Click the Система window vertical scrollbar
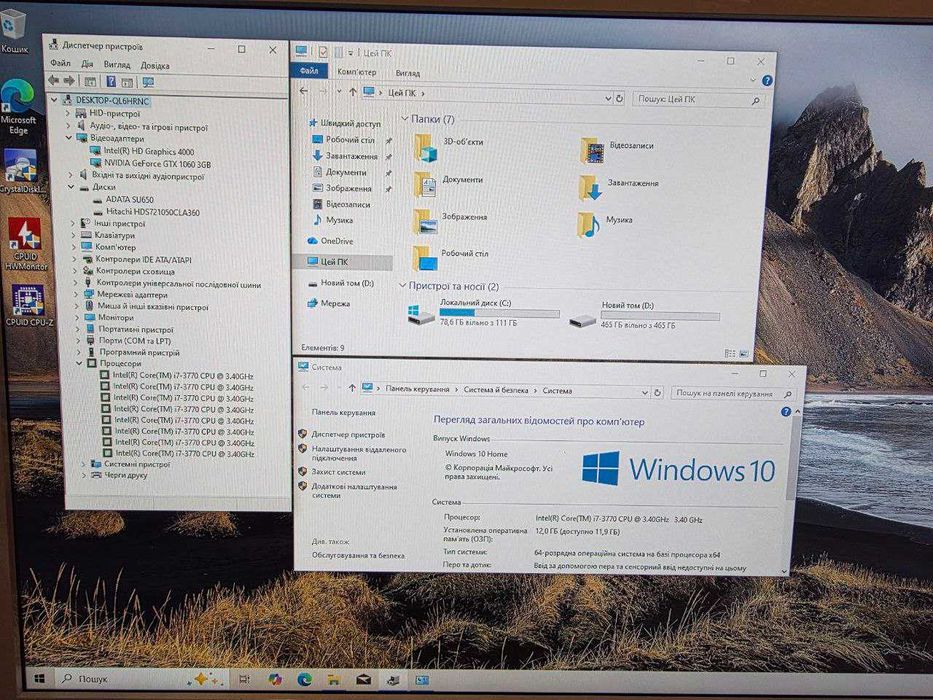The width and height of the screenshot is (933, 700). pyautogui.click(x=791, y=458)
